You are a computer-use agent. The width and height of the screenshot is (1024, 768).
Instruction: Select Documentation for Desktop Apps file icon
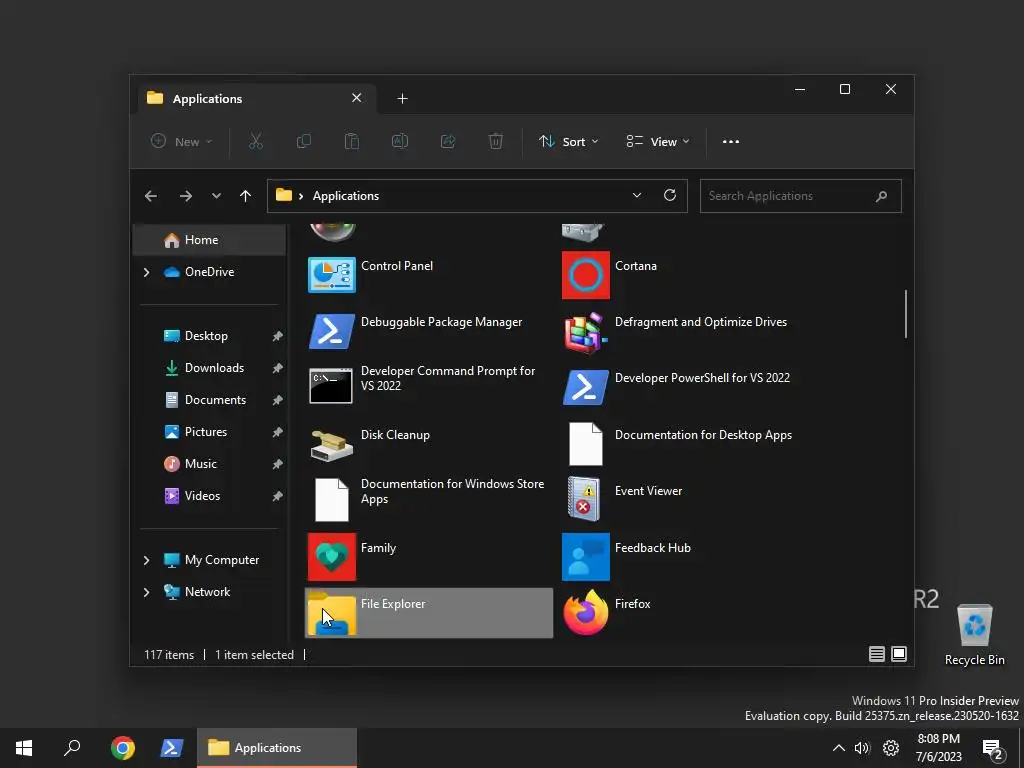point(586,444)
